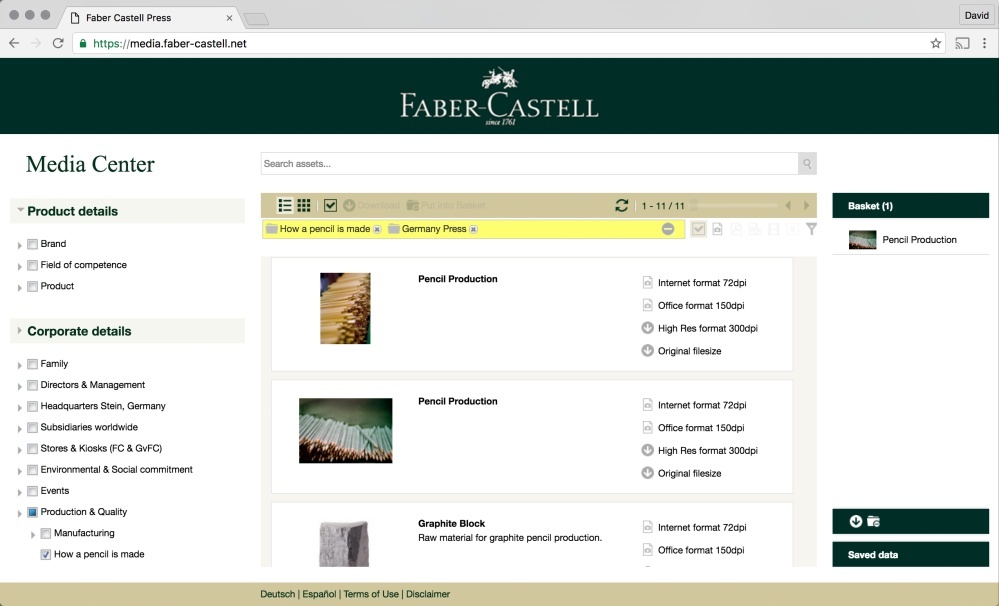Expand Environmental & Social commitment node
The width and height of the screenshot is (999, 606).
tap(20, 471)
